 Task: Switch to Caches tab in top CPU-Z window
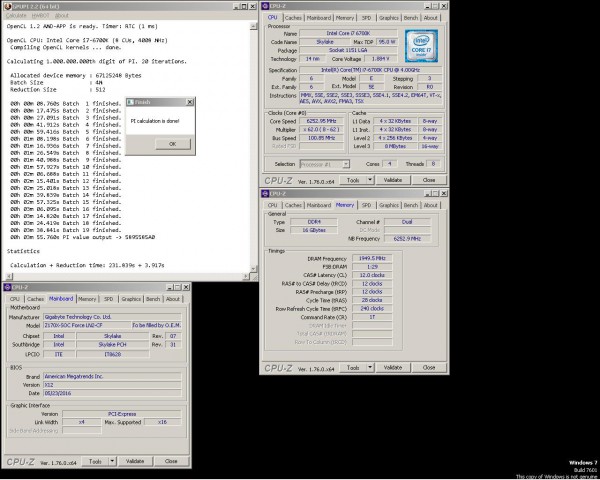tap(293, 18)
